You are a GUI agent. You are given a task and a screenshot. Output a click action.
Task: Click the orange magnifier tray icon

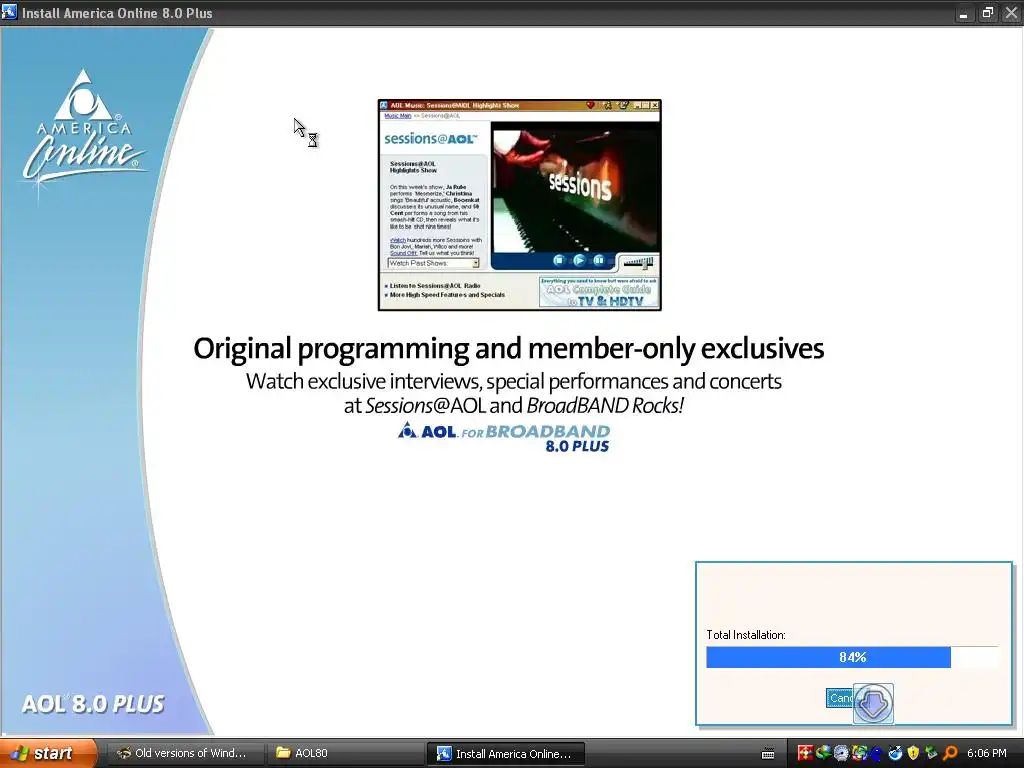point(950,753)
